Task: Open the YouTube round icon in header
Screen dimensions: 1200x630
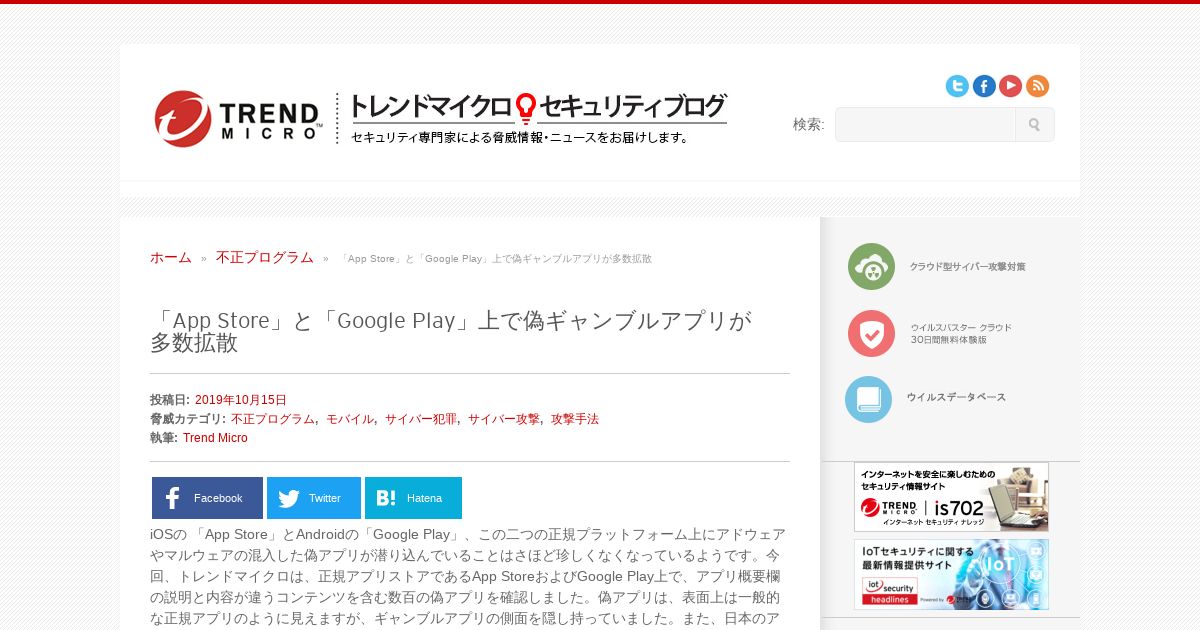Action: (x=1010, y=86)
